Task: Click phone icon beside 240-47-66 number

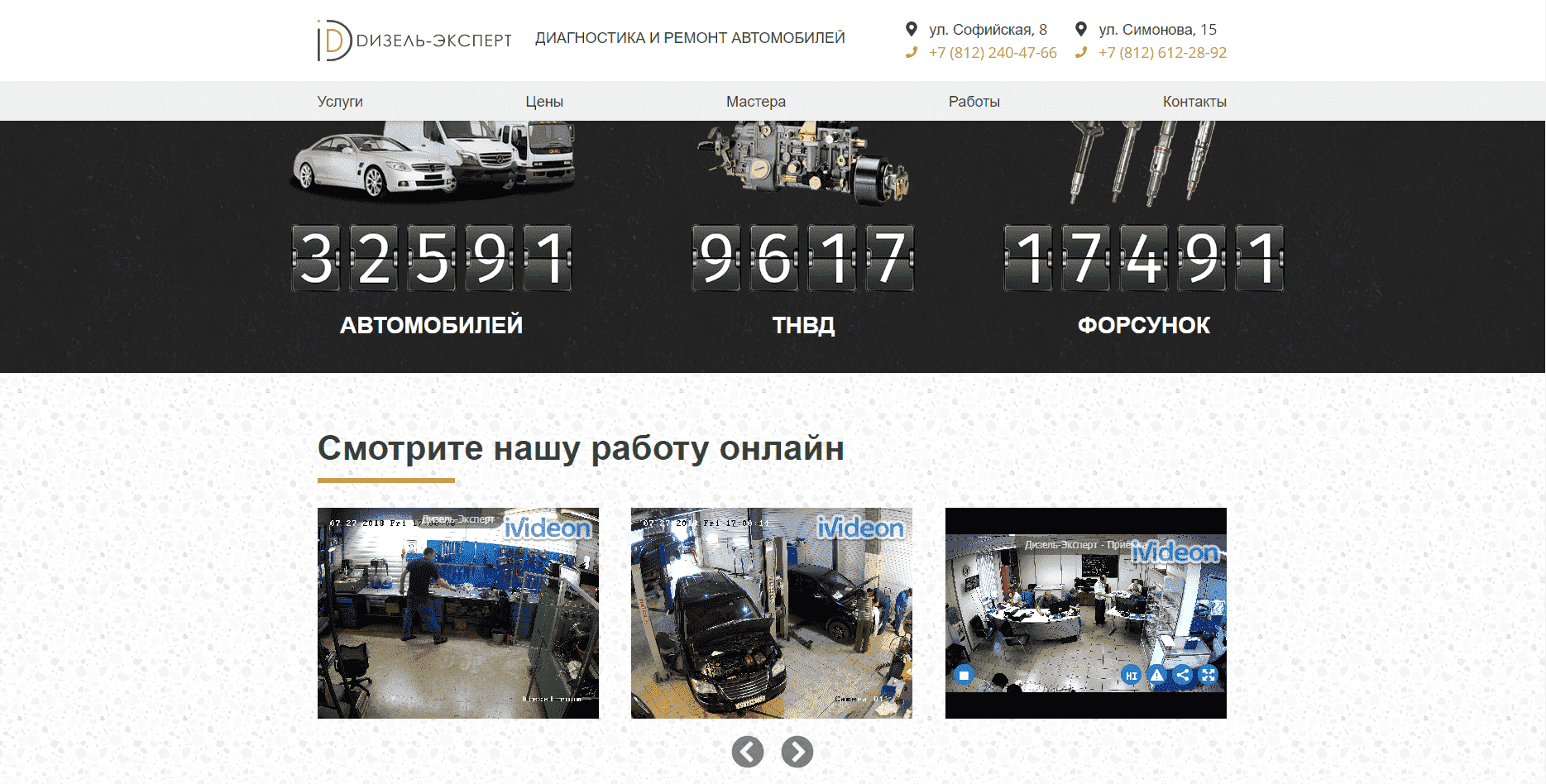Action: [912, 52]
